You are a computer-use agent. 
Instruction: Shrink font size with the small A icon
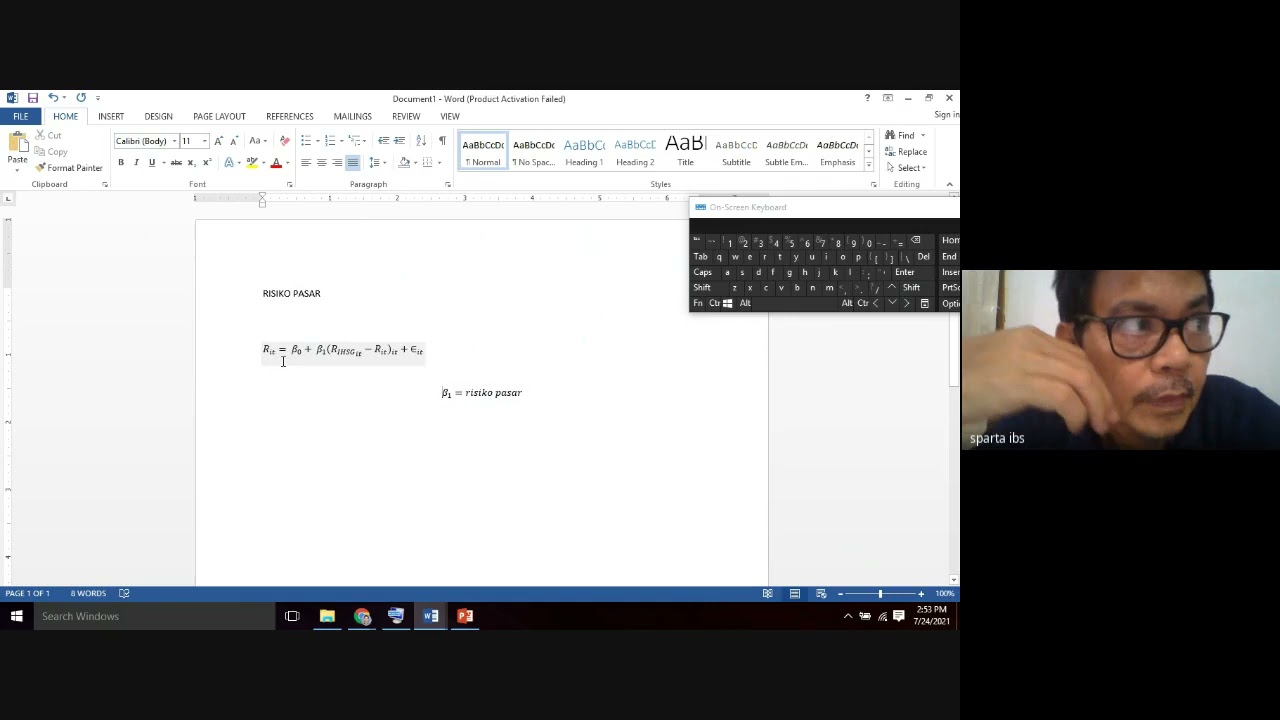233,141
